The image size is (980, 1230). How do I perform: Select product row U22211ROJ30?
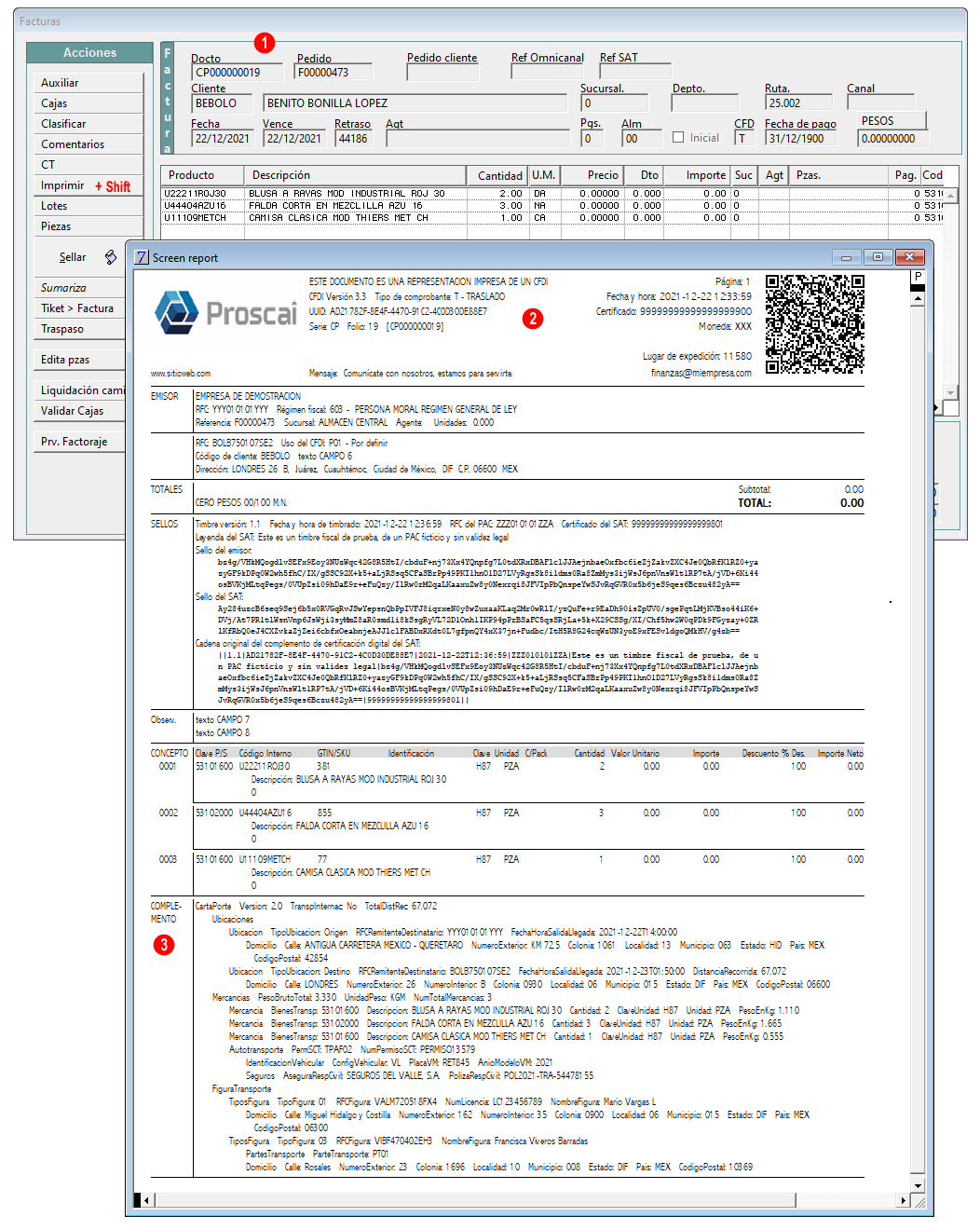pyautogui.click(x=196, y=194)
